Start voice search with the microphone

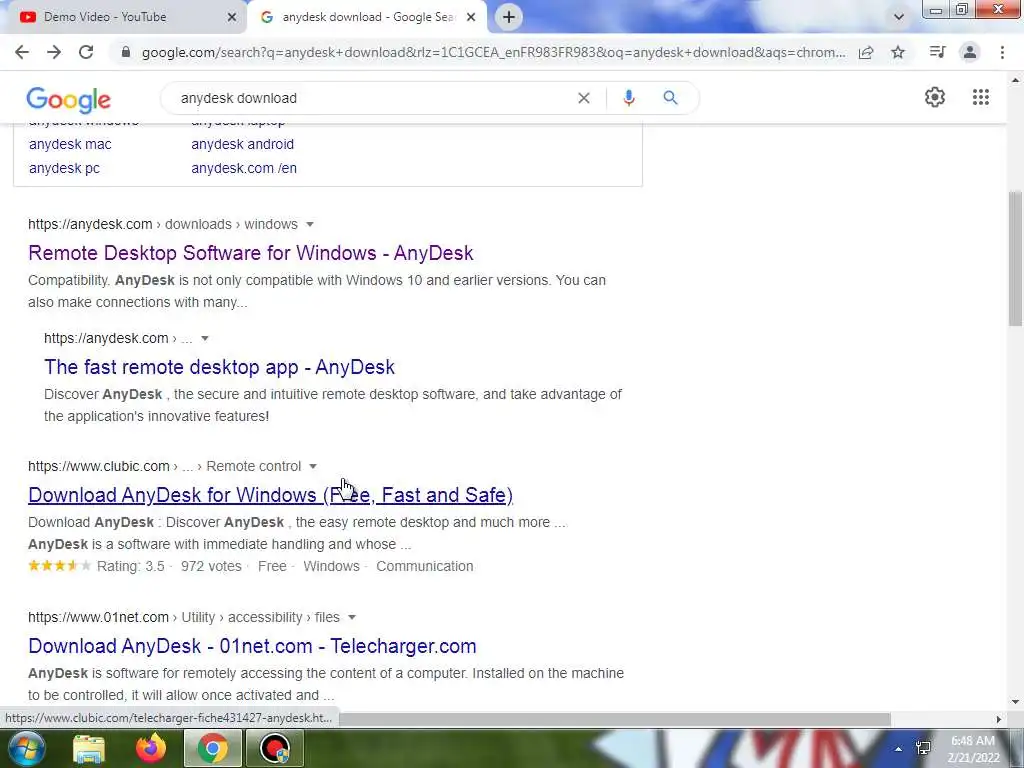(x=628, y=98)
